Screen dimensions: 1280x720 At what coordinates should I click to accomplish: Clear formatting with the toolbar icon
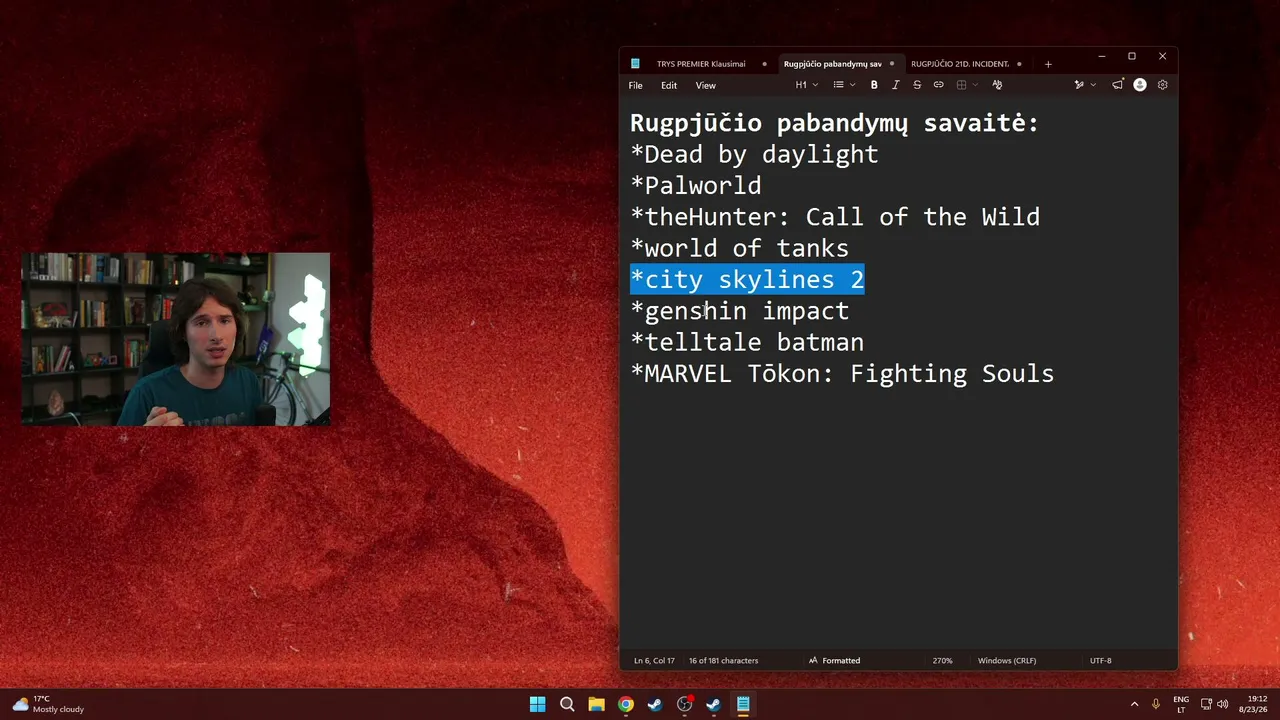pos(997,85)
